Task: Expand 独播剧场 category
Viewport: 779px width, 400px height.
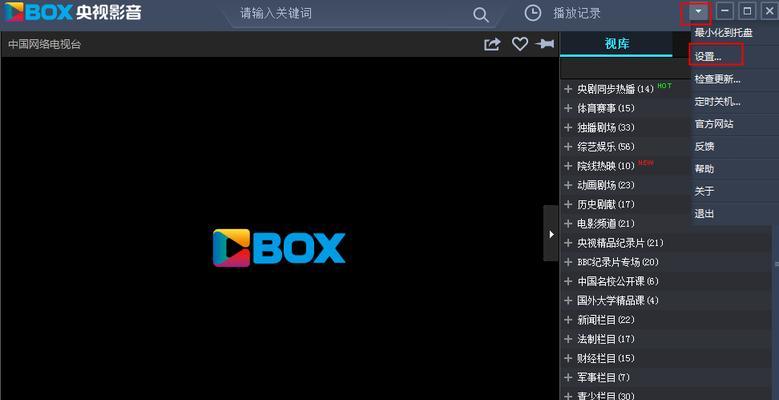Action: pyautogui.click(x=568, y=128)
